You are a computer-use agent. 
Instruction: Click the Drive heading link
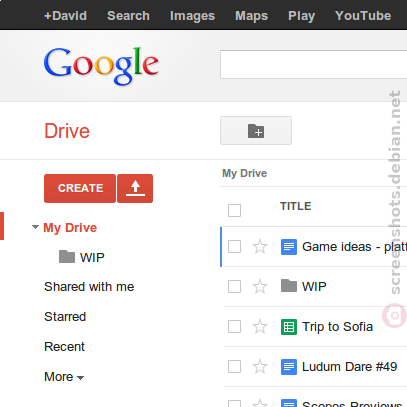[67, 131]
